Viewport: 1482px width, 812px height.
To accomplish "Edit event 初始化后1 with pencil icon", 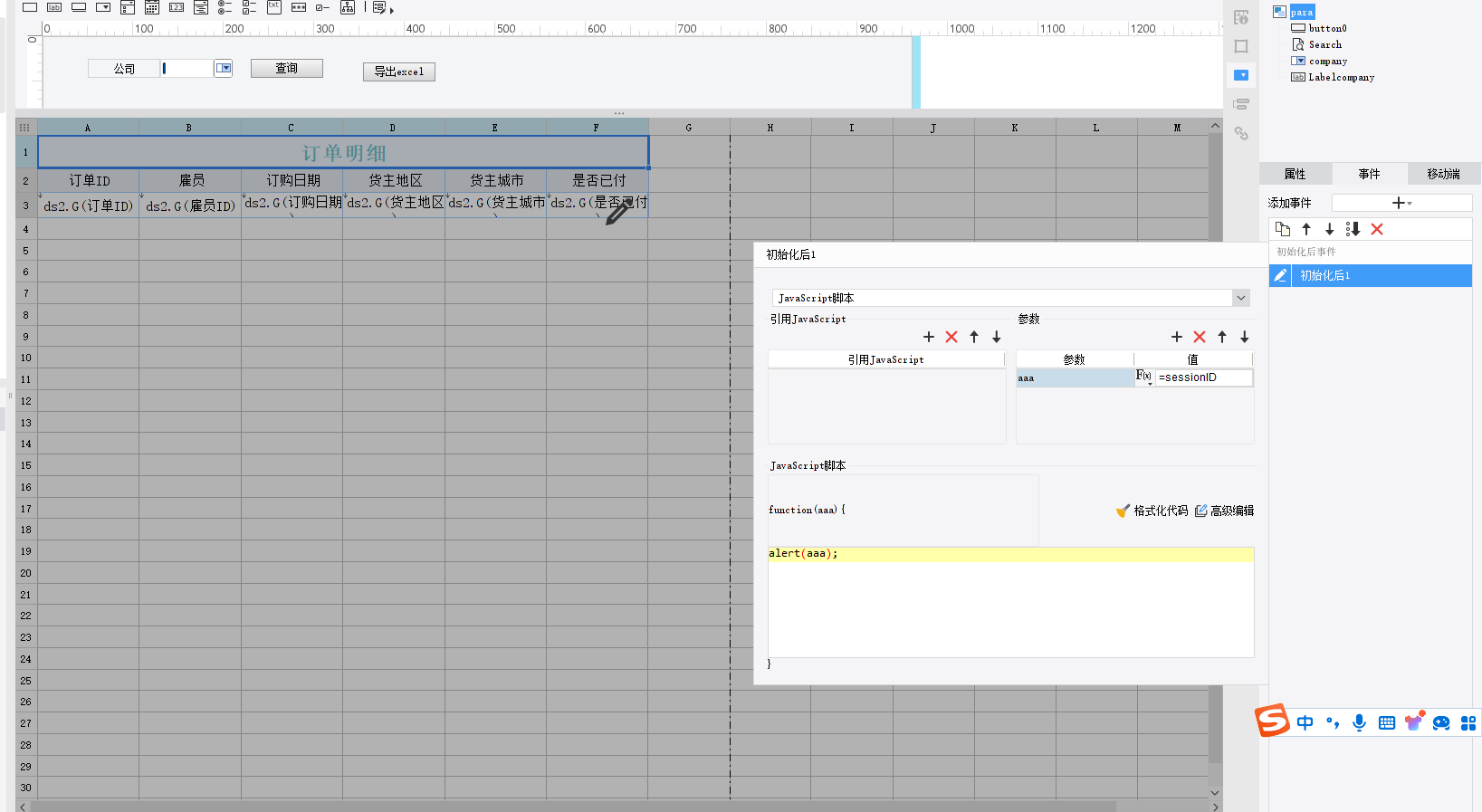I will coord(1280,275).
